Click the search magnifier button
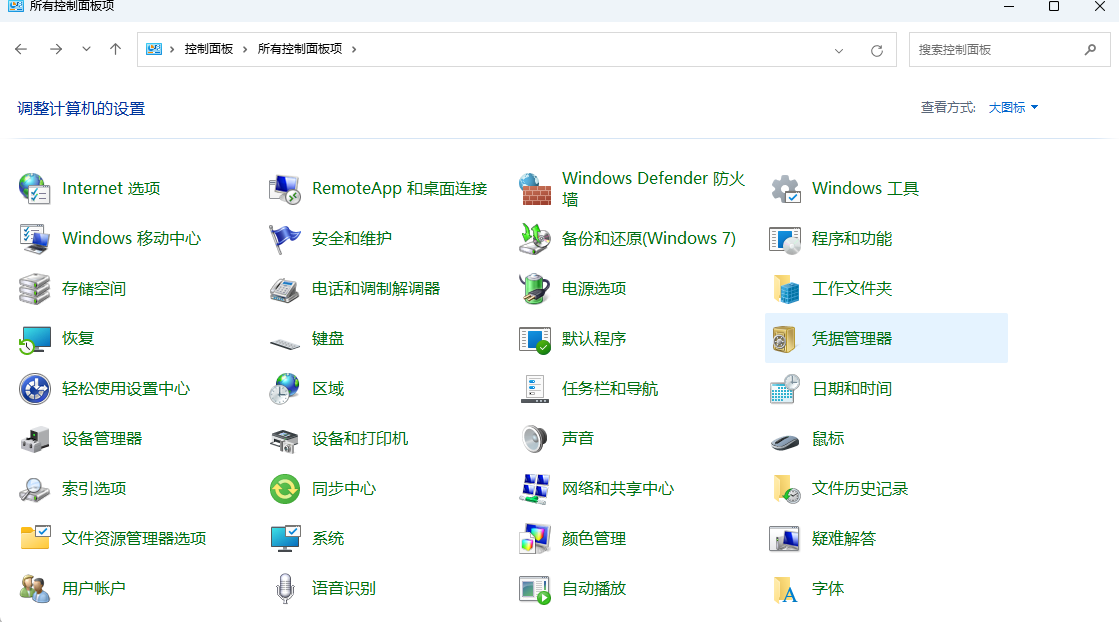 (1090, 49)
